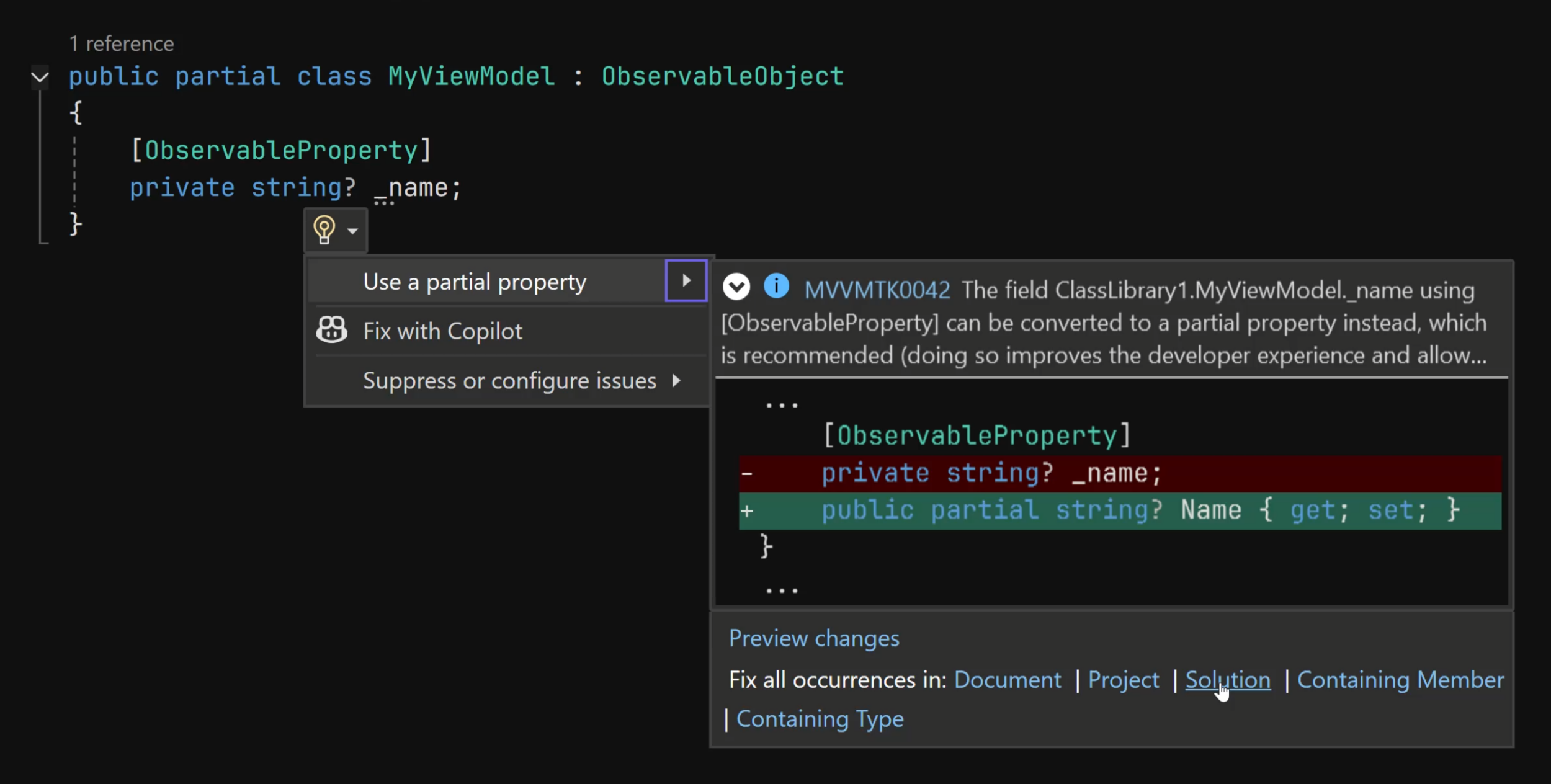Click Preview changes link
The image size is (1551, 784).
pyautogui.click(x=814, y=638)
